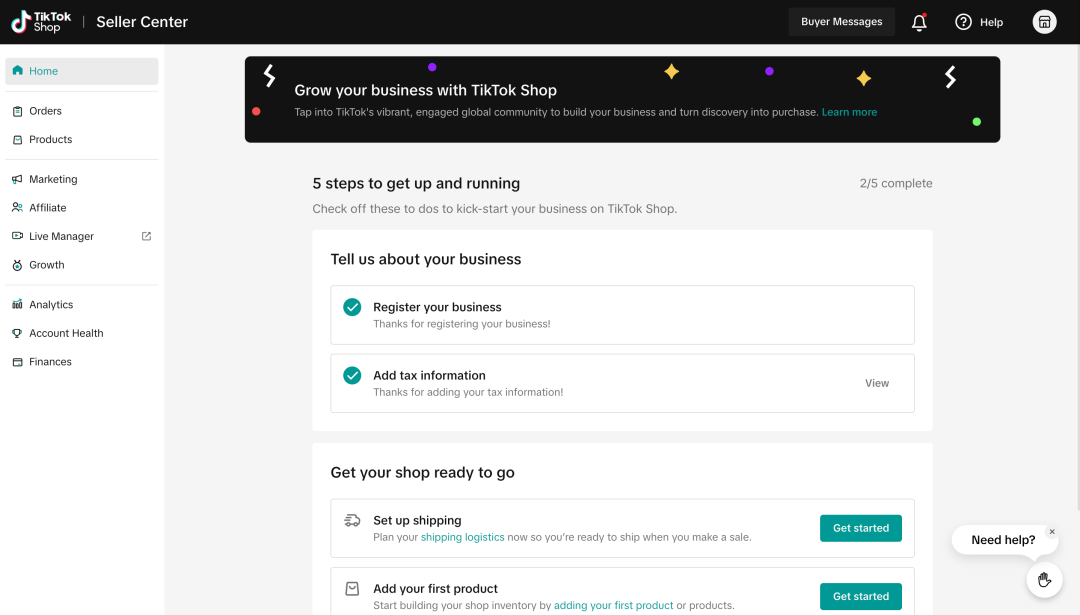
Task: Click the TikTok Shop logo
Action: 41,22
